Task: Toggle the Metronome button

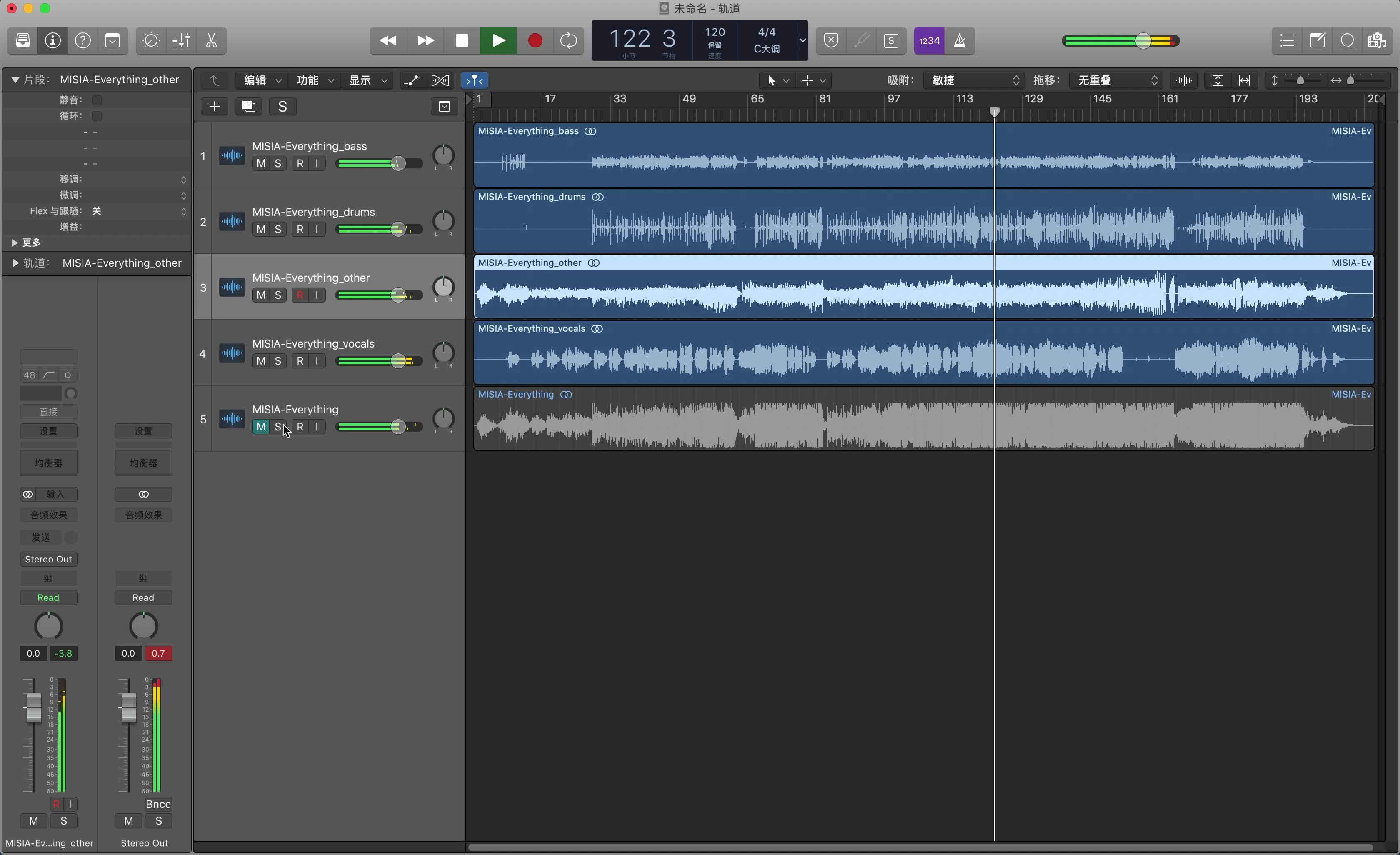Action: (960, 40)
